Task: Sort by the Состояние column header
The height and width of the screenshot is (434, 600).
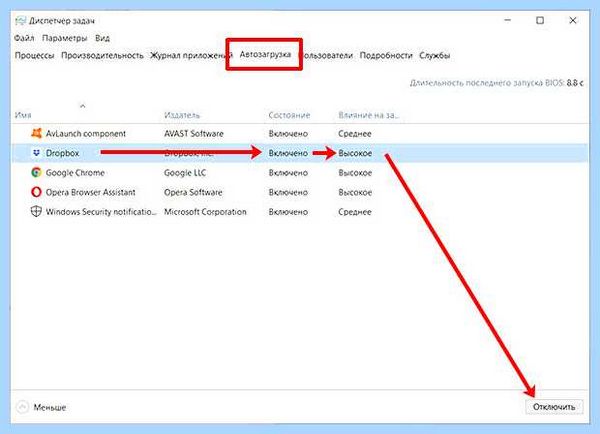Action: (289, 115)
